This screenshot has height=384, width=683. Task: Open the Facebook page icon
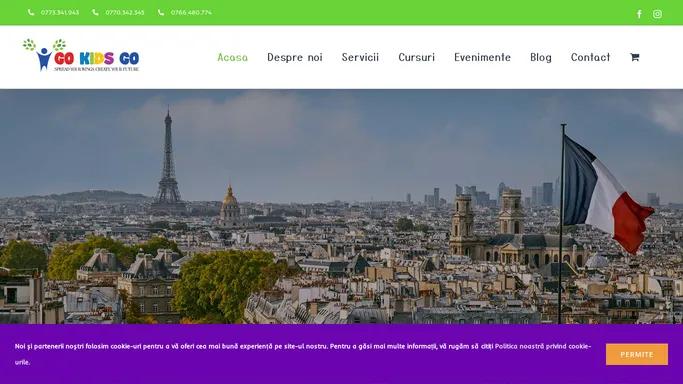(x=639, y=14)
